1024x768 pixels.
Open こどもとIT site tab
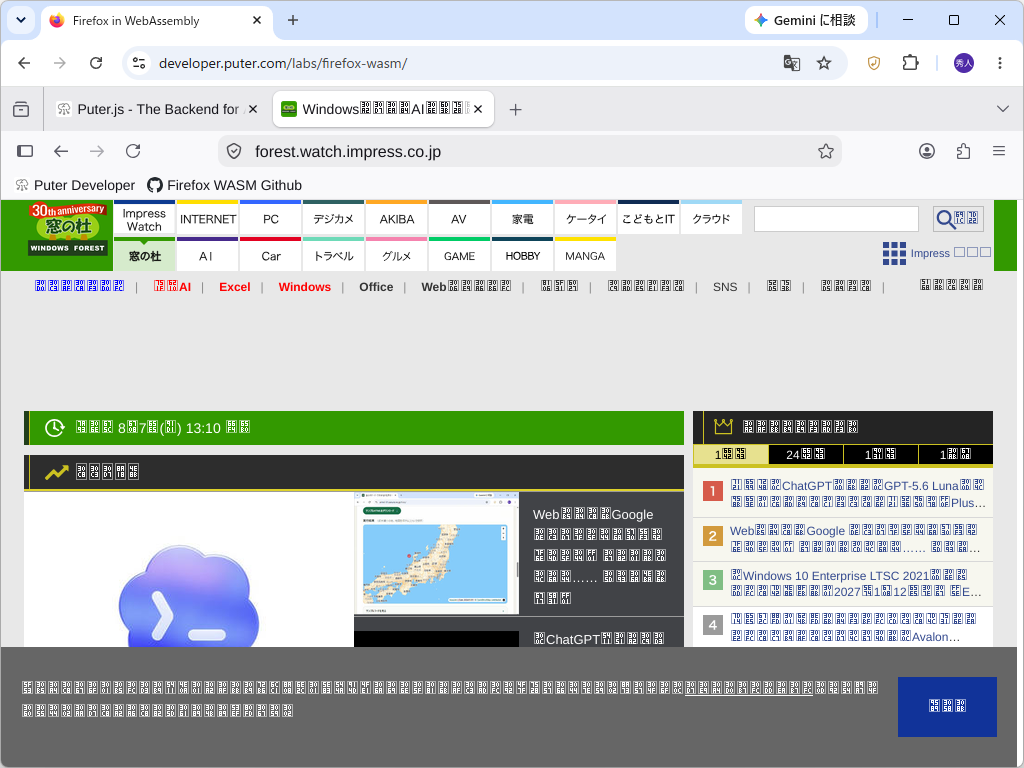tap(648, 219)
